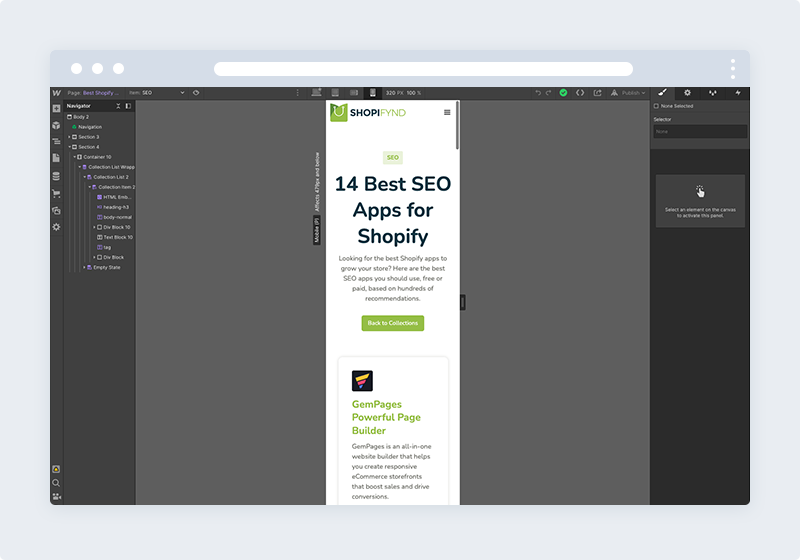Collapse Collection List Wrapper node

80,167
